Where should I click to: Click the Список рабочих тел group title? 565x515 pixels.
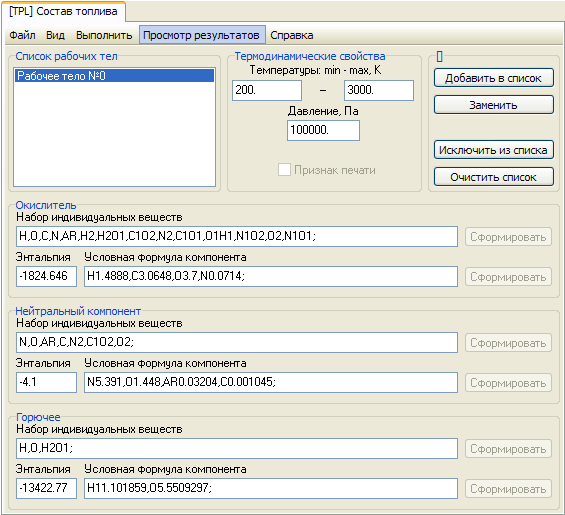click(x=66, y=56)
